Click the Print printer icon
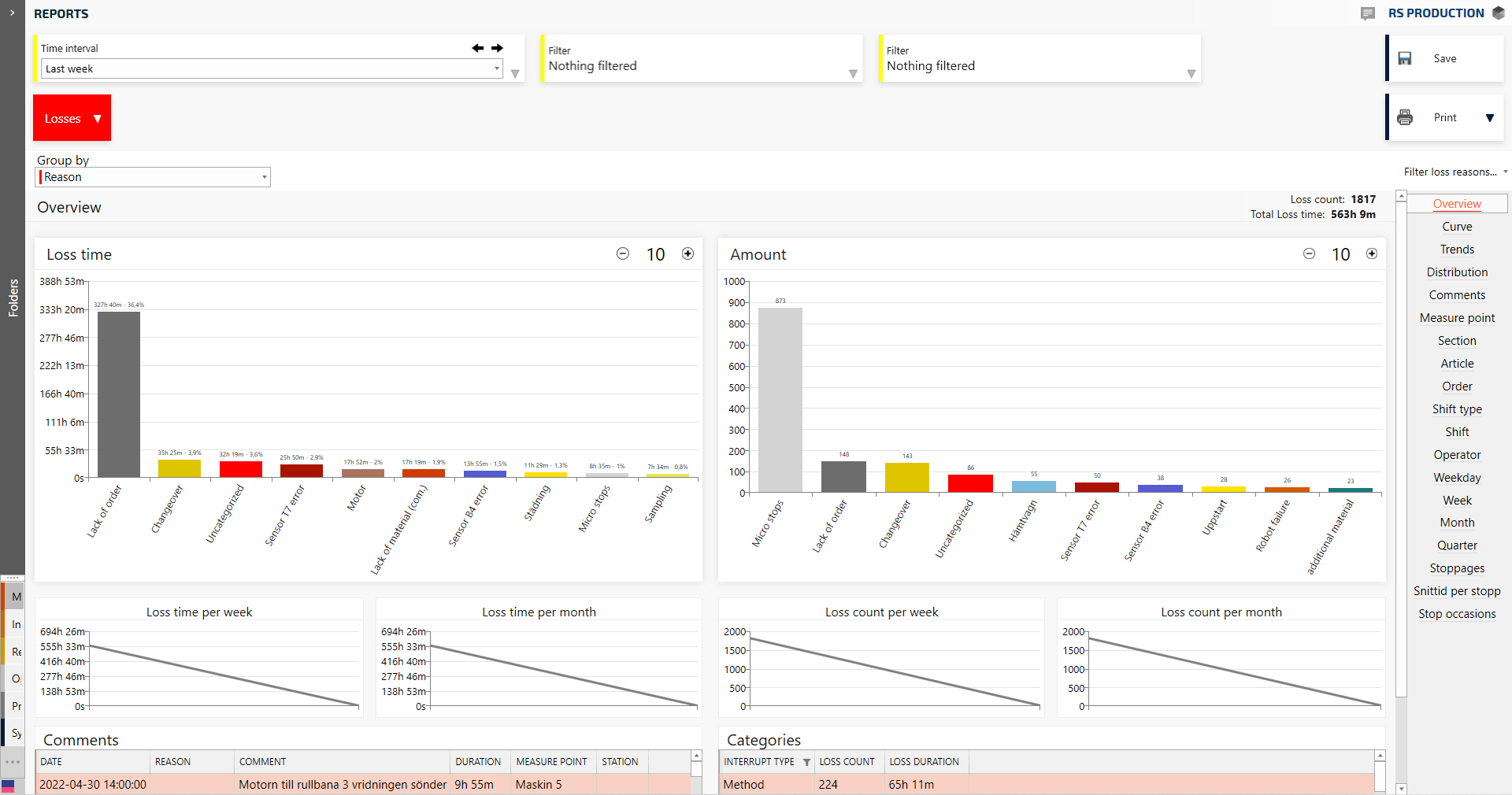The height and width of the screenshot is (795, 1512). click(1405, 117)
